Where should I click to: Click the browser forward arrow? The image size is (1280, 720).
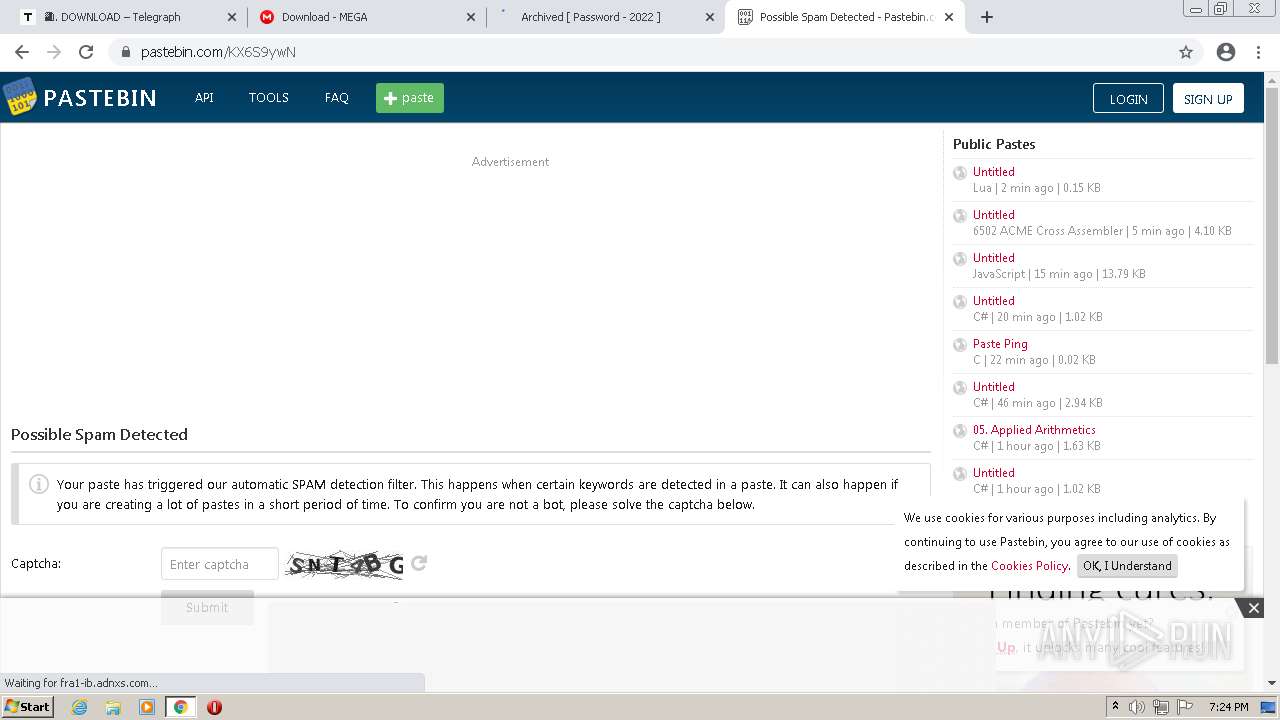(54, 52)
